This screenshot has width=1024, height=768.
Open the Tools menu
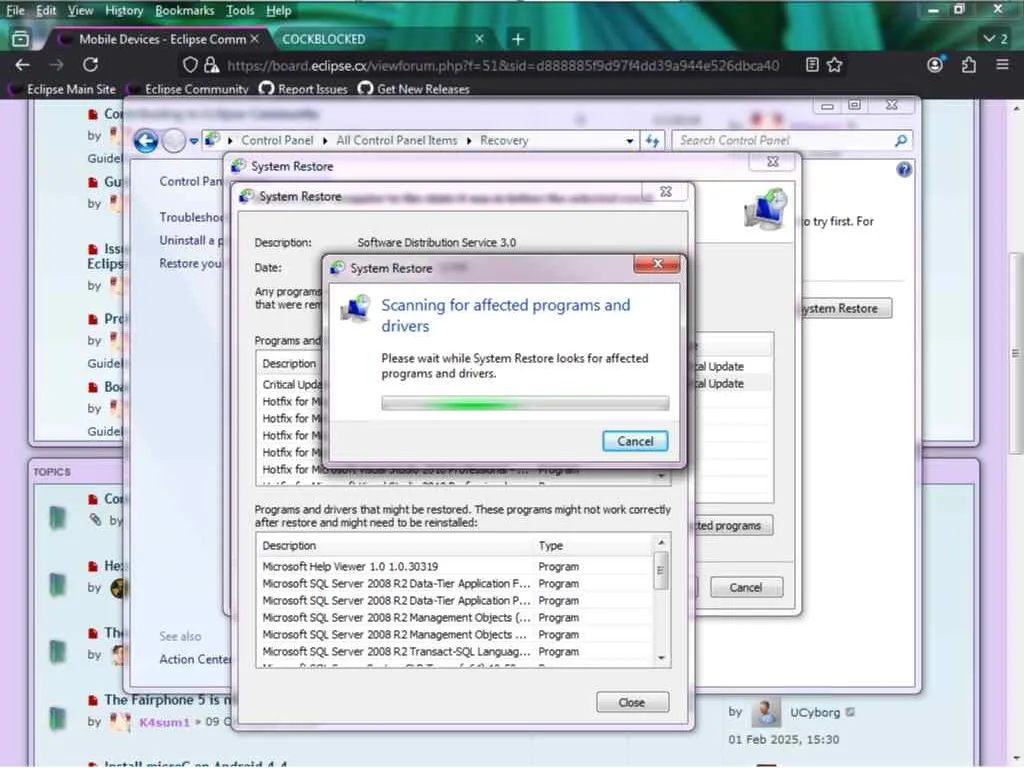point(240,10)
